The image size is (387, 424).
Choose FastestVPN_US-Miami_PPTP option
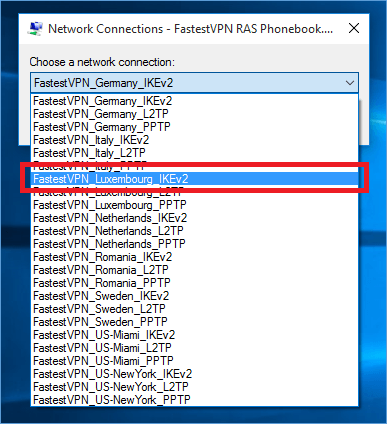pos(194,361)
